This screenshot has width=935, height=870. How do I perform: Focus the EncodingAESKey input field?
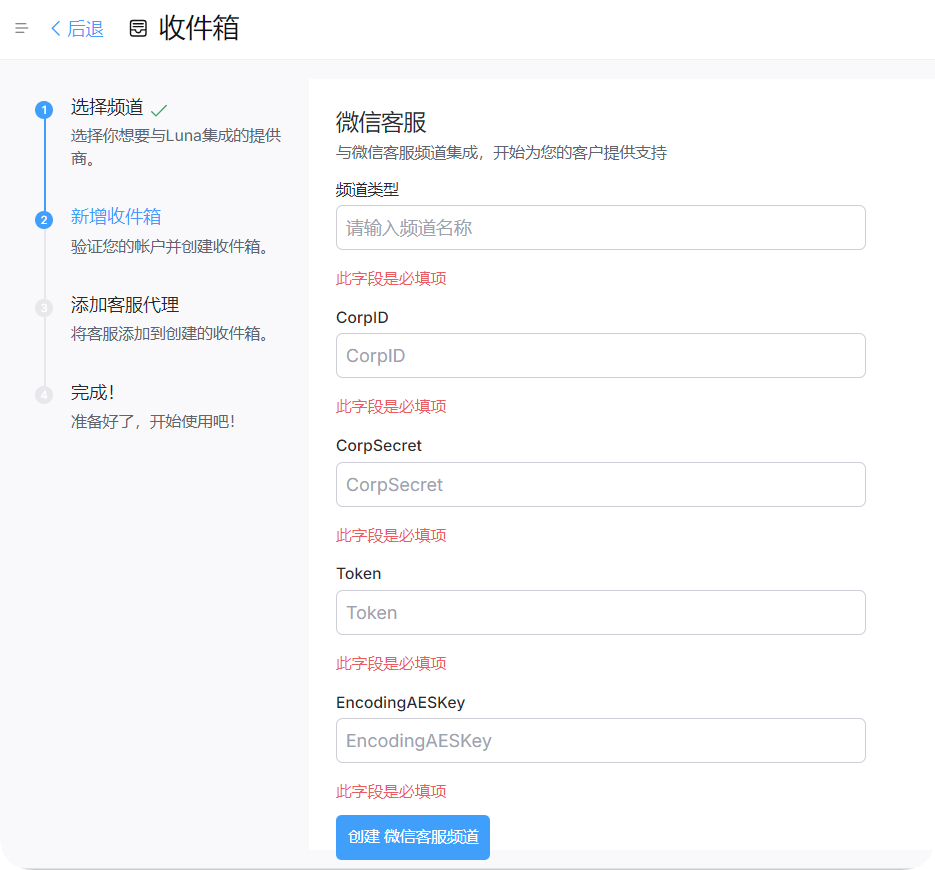tap(600, 741)
